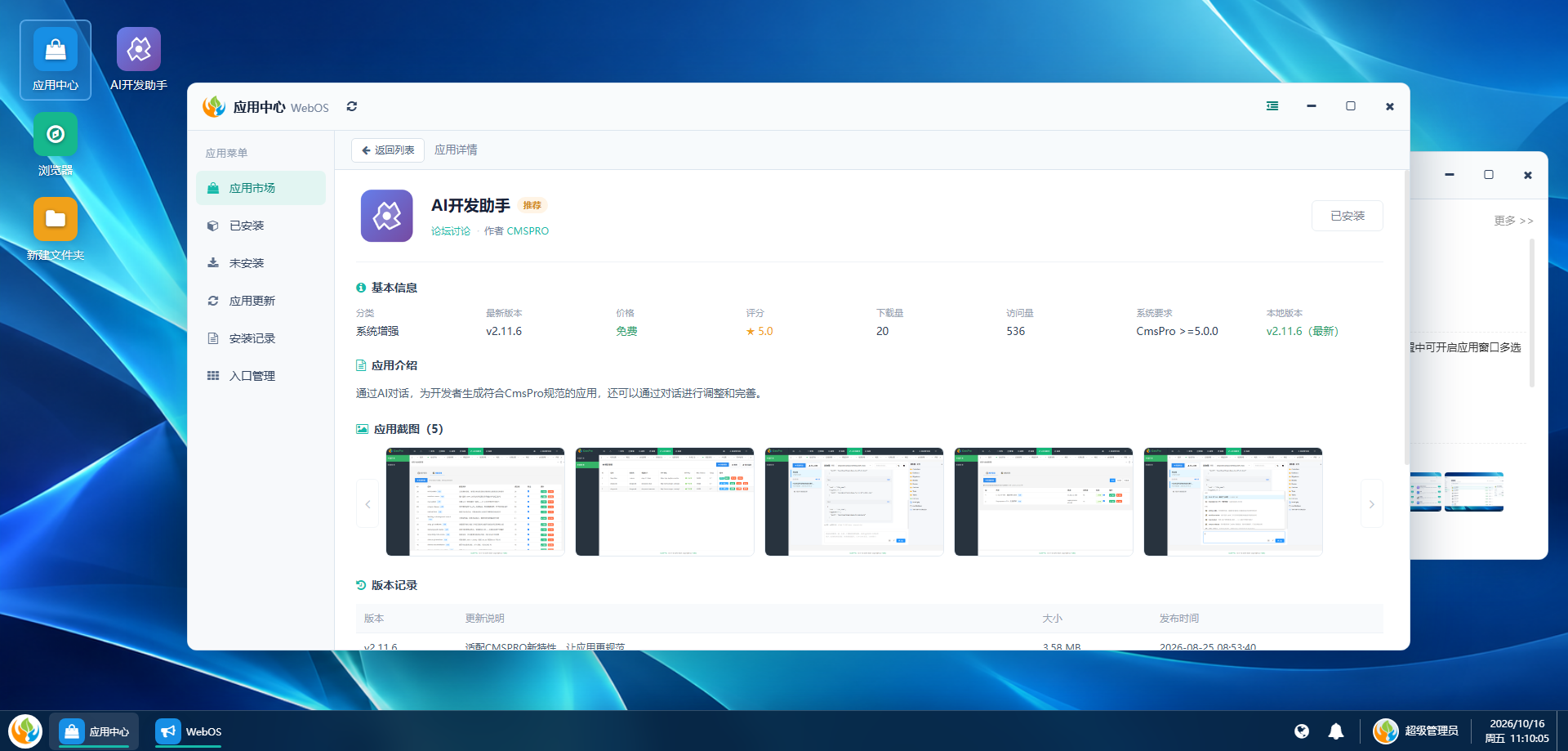Open the 浏览器 desktop icon

coord(56,145)
